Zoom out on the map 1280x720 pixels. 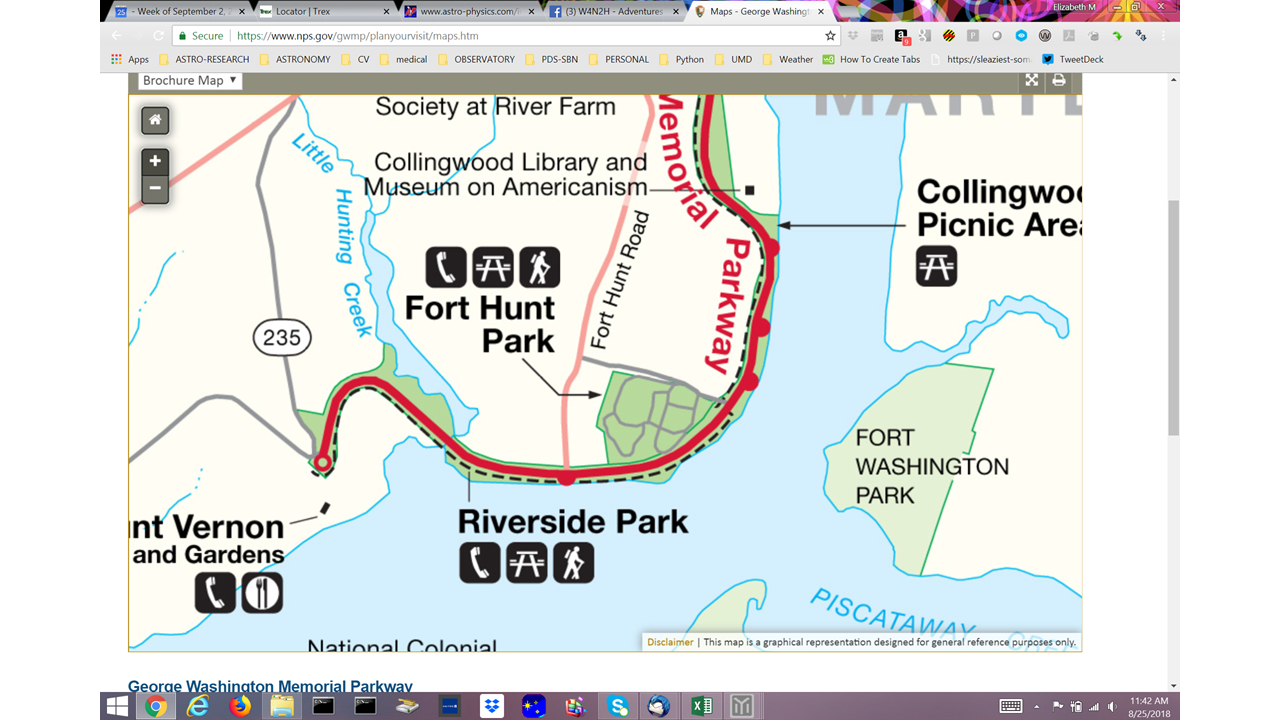[x=155, y=188]
